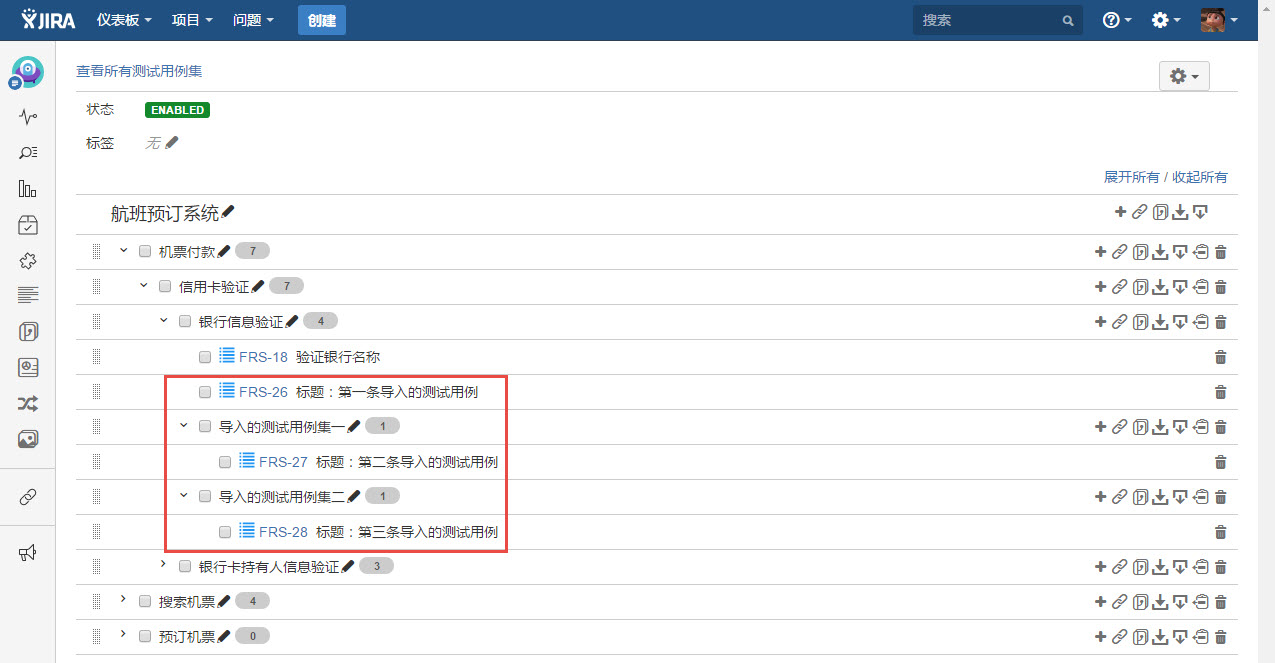Open the test case pages sidebar icon
This screenshot has width=1275, height=663.
(28, 331)
